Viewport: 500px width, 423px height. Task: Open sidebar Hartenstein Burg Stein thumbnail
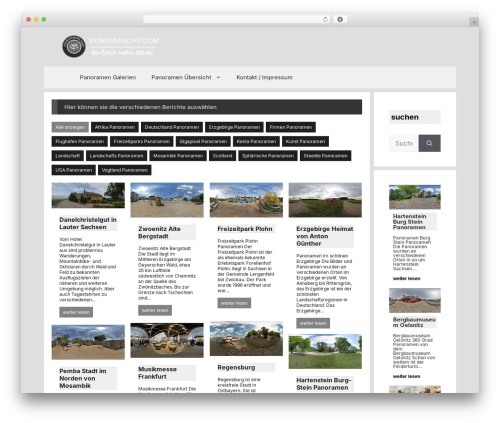(x=415, y=197)
